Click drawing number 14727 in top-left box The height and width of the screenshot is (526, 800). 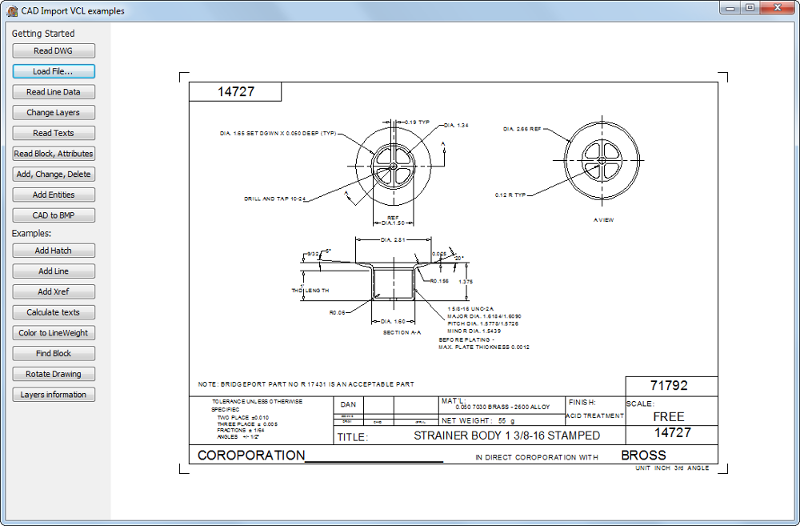(236, 92)
